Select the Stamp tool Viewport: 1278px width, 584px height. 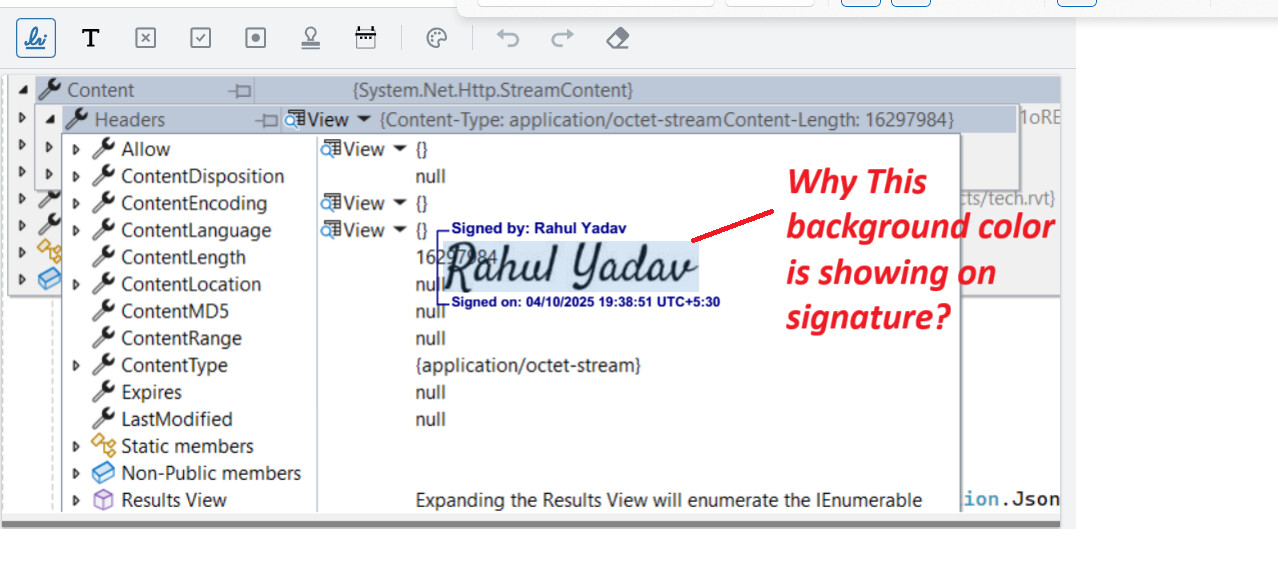[x=311, y=38]
